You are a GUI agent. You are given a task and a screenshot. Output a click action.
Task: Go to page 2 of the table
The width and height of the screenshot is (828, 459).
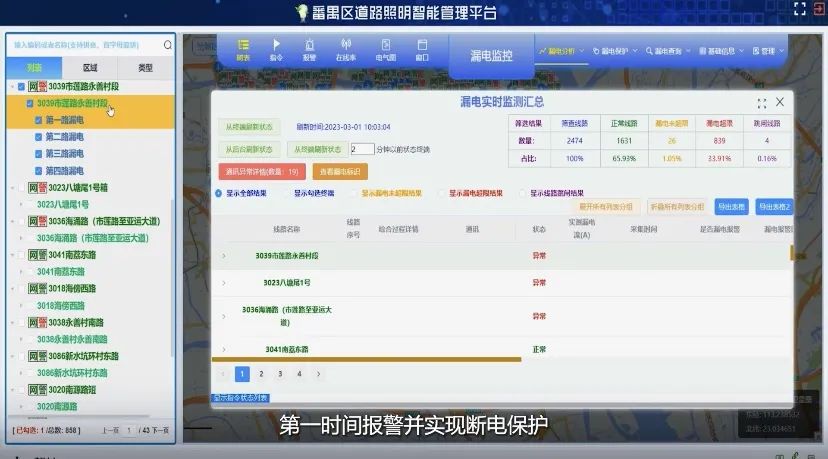coord(261,374)
